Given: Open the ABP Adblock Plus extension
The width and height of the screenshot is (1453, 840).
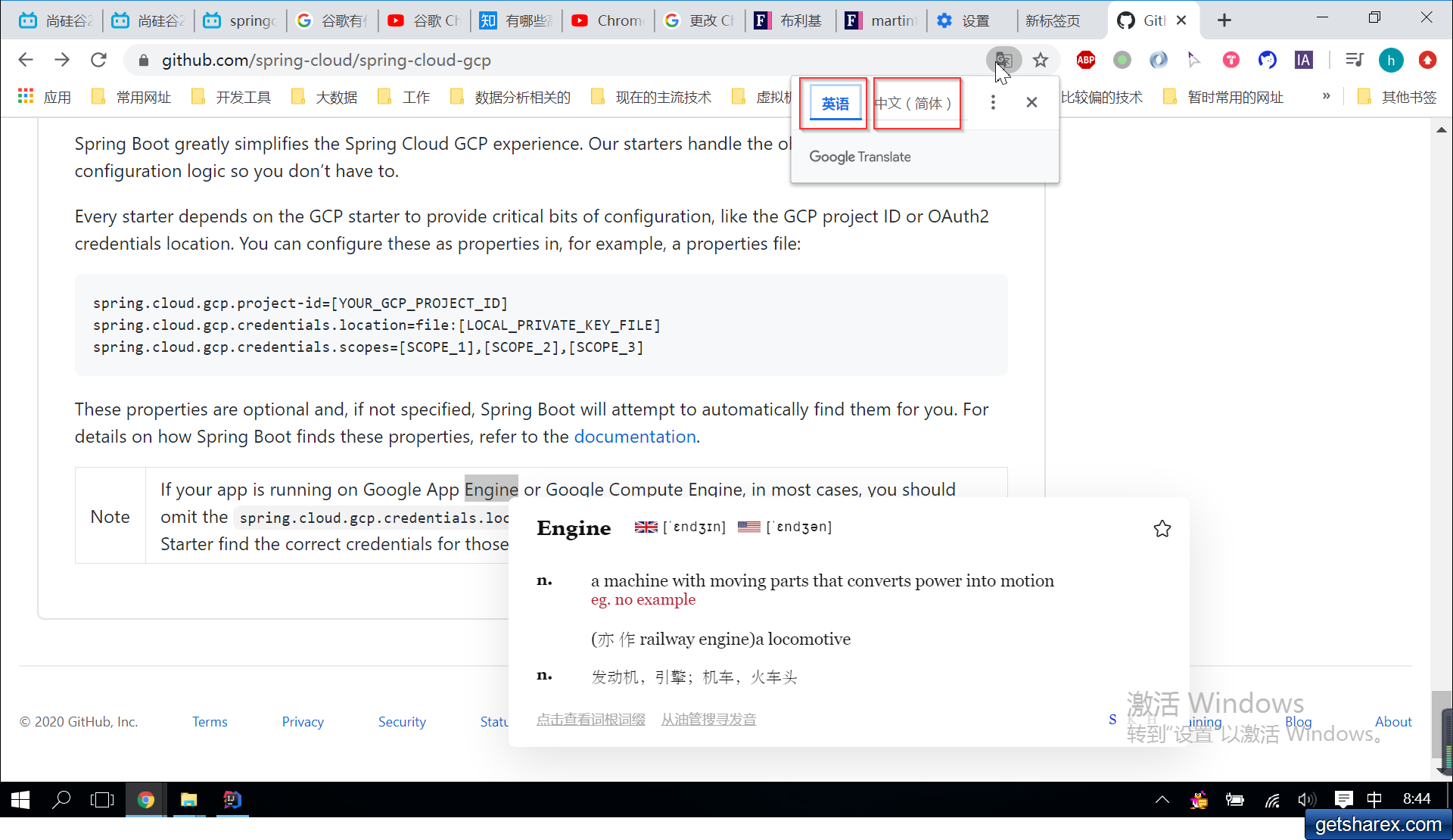Looking at the screenshot, I should click(x=1086, y=60).
